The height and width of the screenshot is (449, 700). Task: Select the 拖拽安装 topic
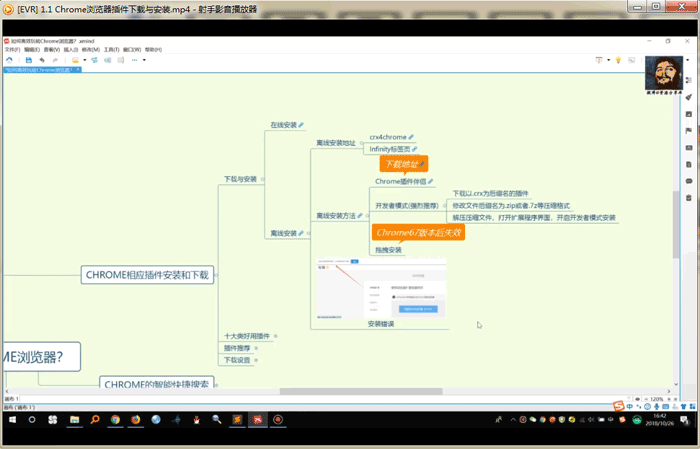coord(388,250)
